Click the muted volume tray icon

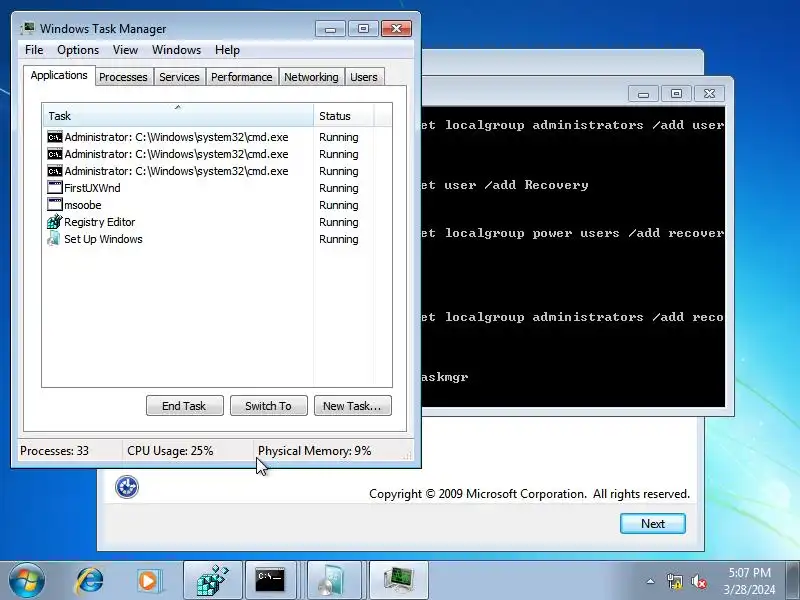pos(698,581)
